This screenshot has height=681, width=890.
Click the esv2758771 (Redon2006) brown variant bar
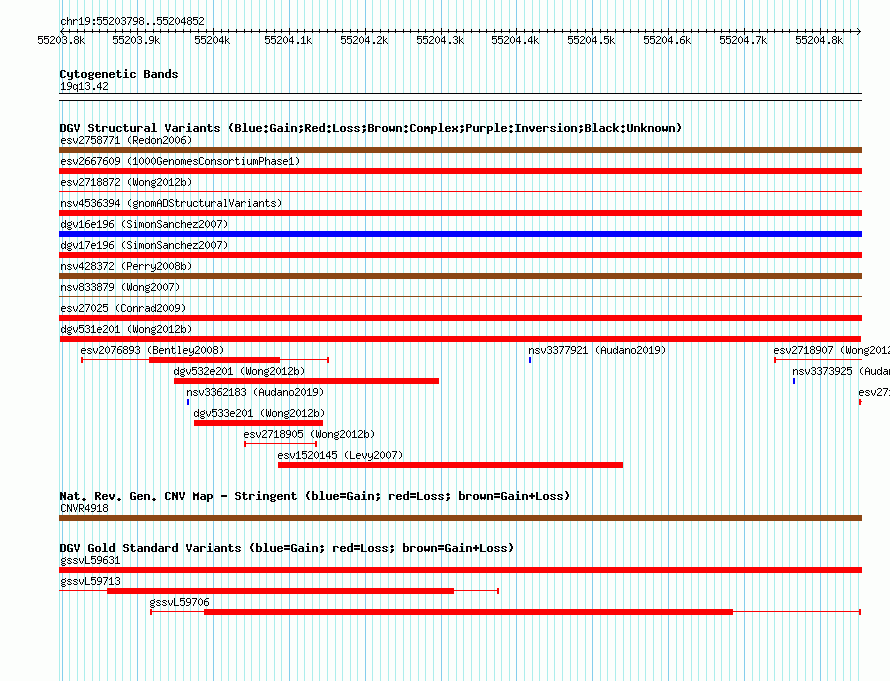[460, 150]
